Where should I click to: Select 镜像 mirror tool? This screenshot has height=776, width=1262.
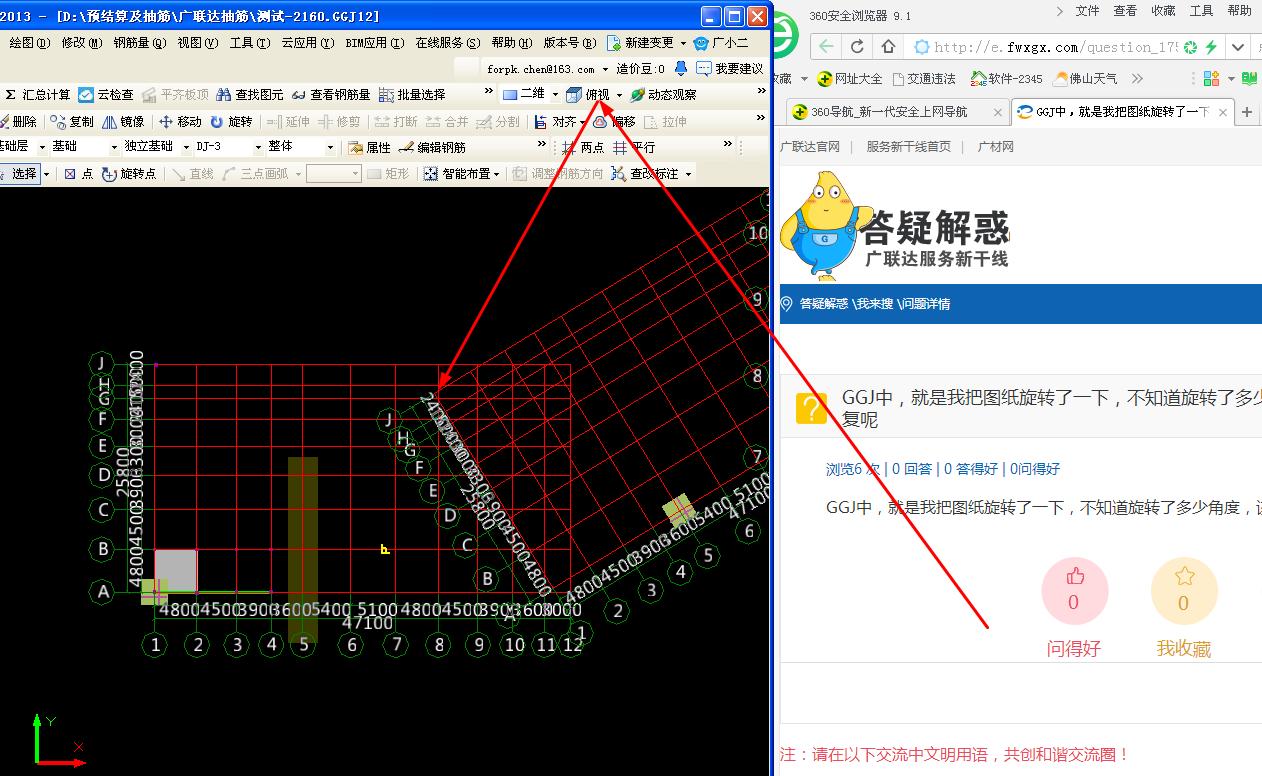point(123,121)
